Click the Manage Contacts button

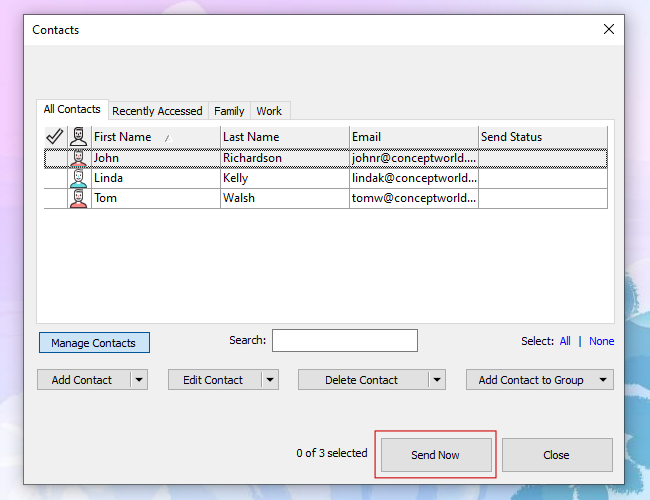pos(94,343)
